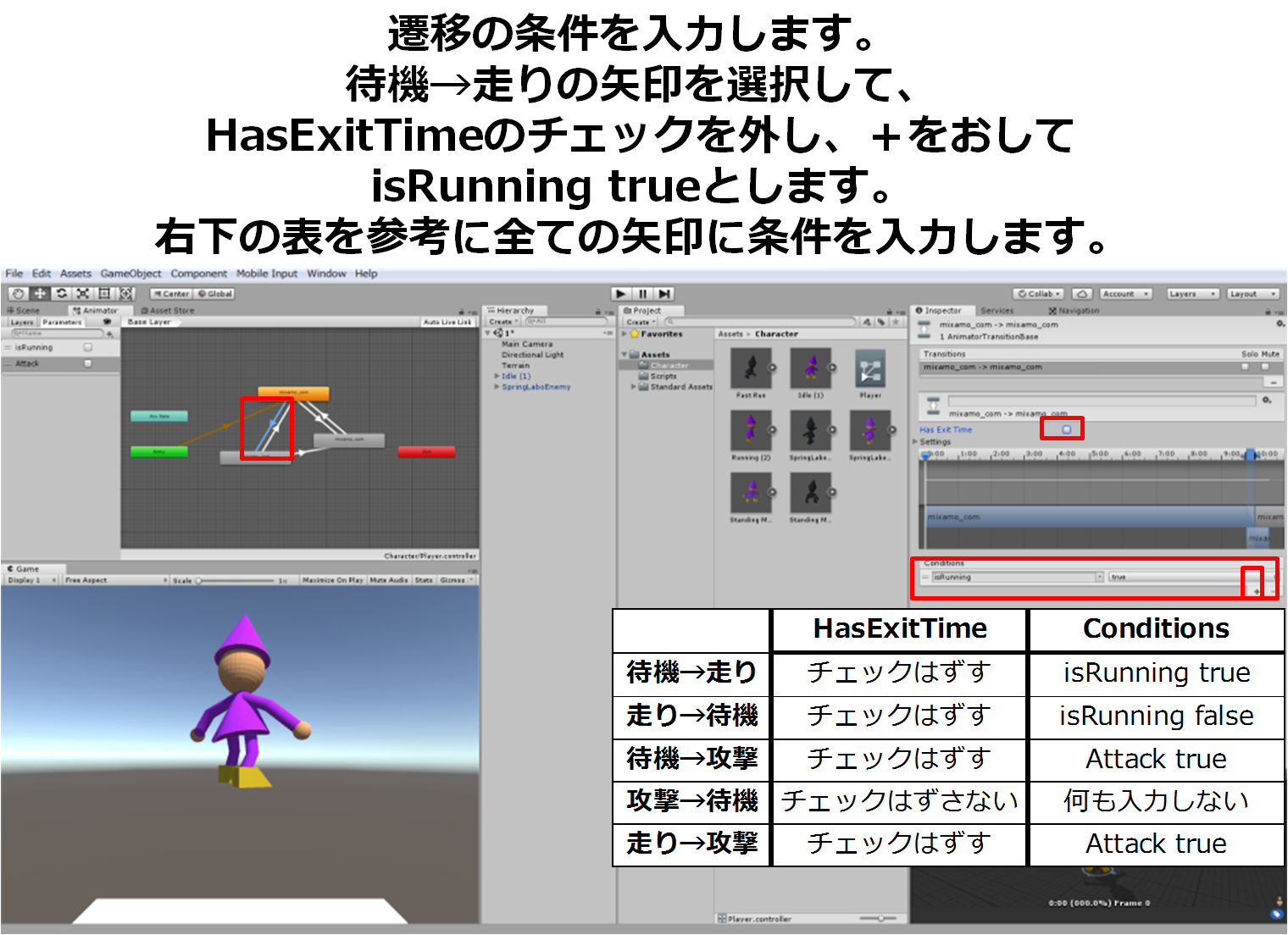Toggle the Attack parameter checkbox

[87, 363]
